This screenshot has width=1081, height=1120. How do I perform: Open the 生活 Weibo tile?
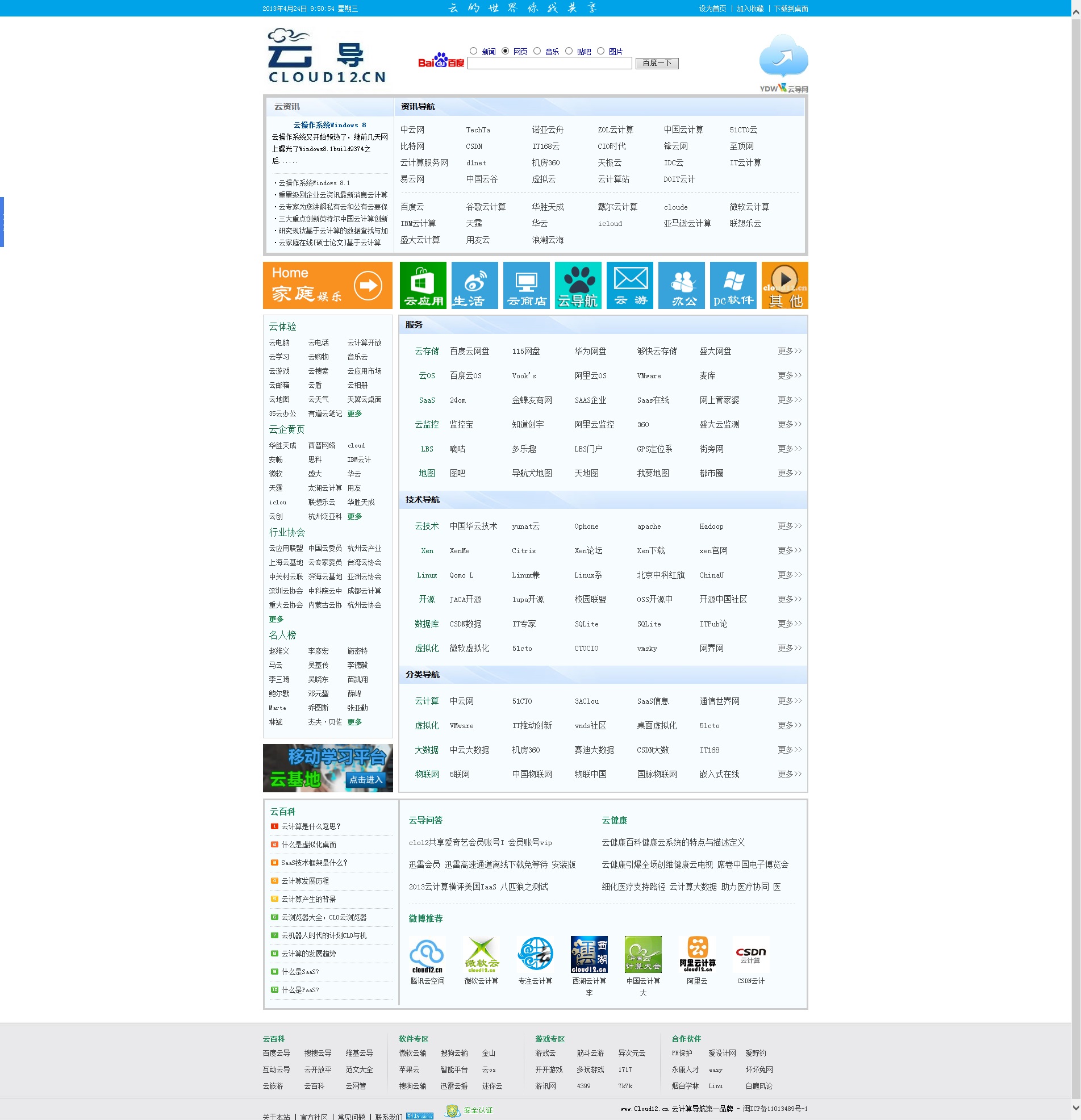point(474,285)
